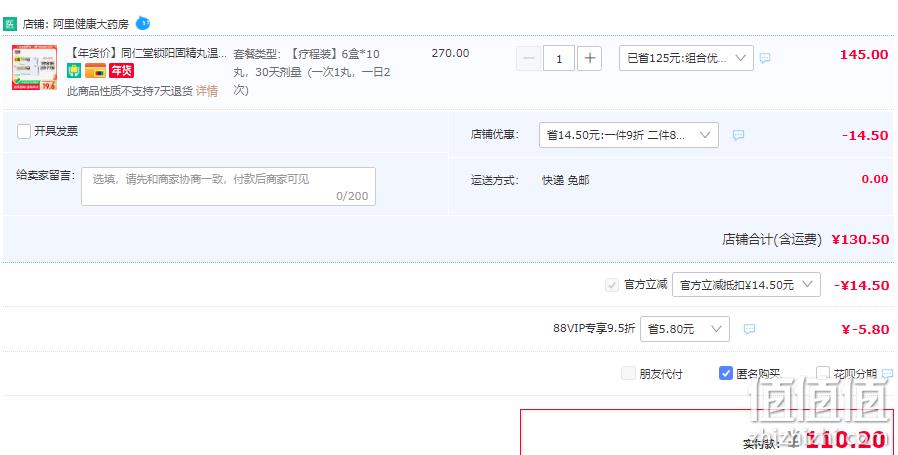898x455 pixels.
Task: Click the shop total ¥130.50
Action: coord(860,240)
